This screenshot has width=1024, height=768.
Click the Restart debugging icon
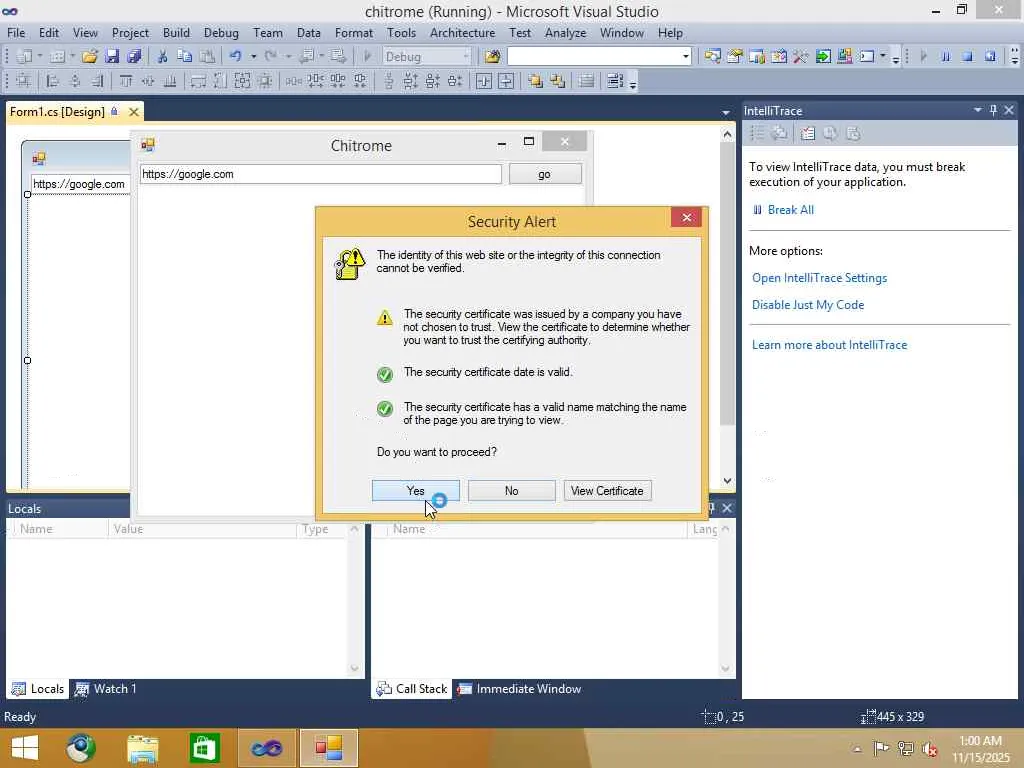tap(990, 57)
